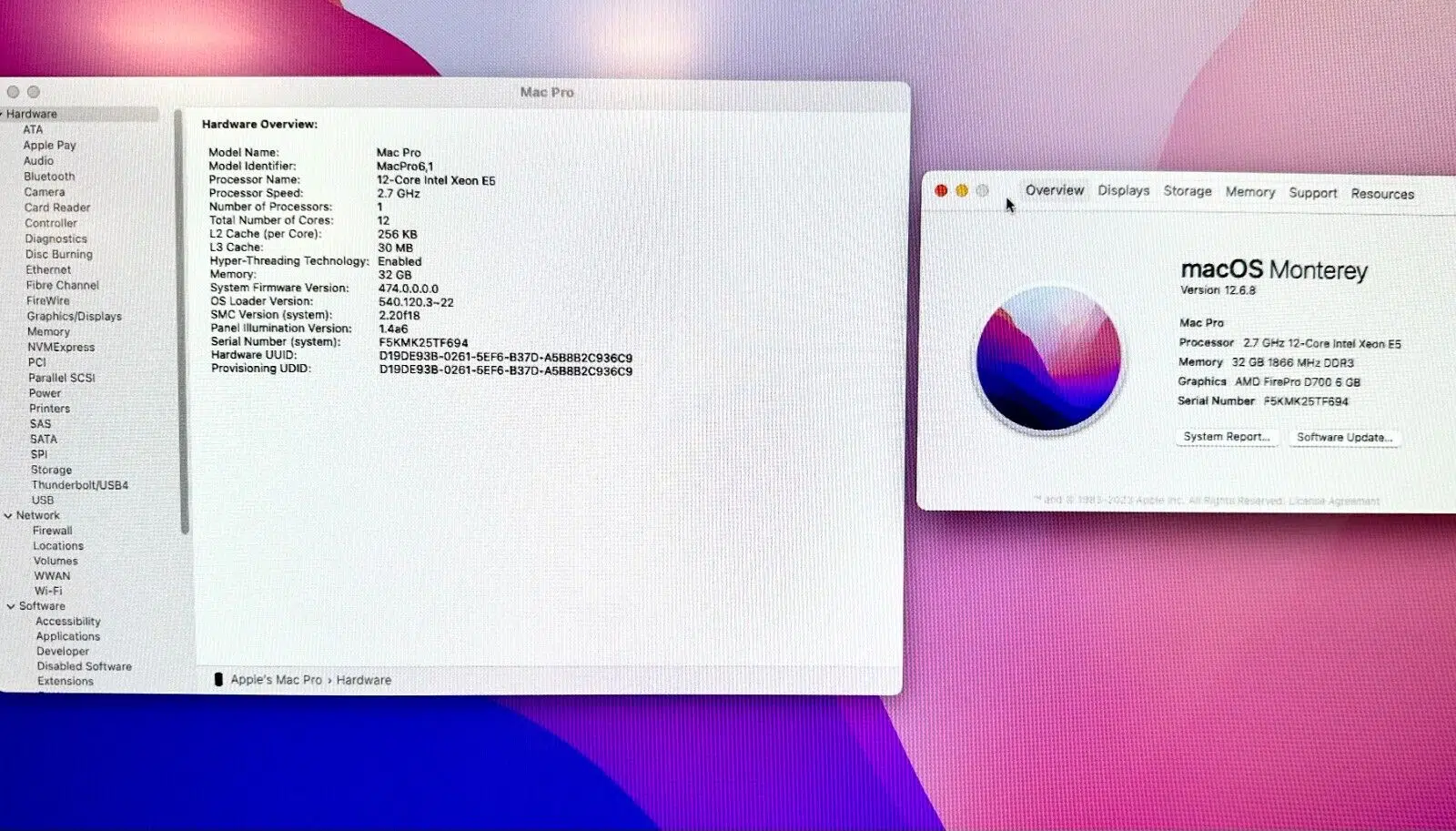Open Accessibility under Software

[68, 622]
